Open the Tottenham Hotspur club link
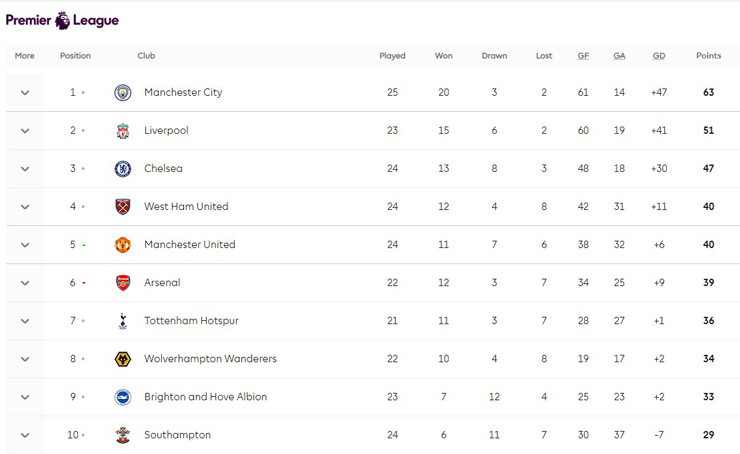Image resolution: width=740 pixels, height=454 pixels. [191, 321]
